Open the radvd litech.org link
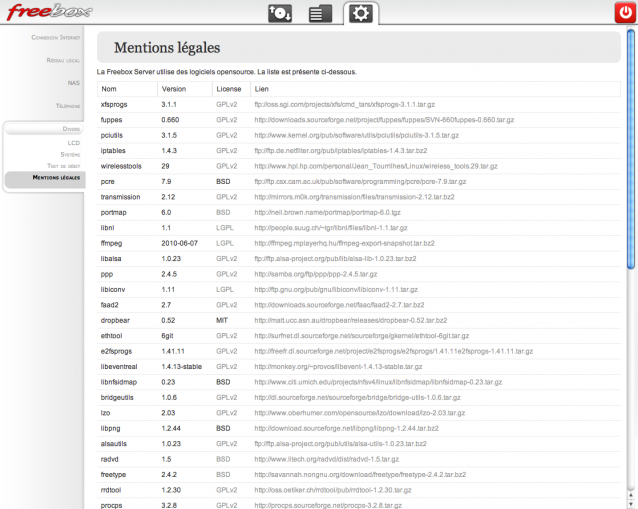 [x=327, y=460]
